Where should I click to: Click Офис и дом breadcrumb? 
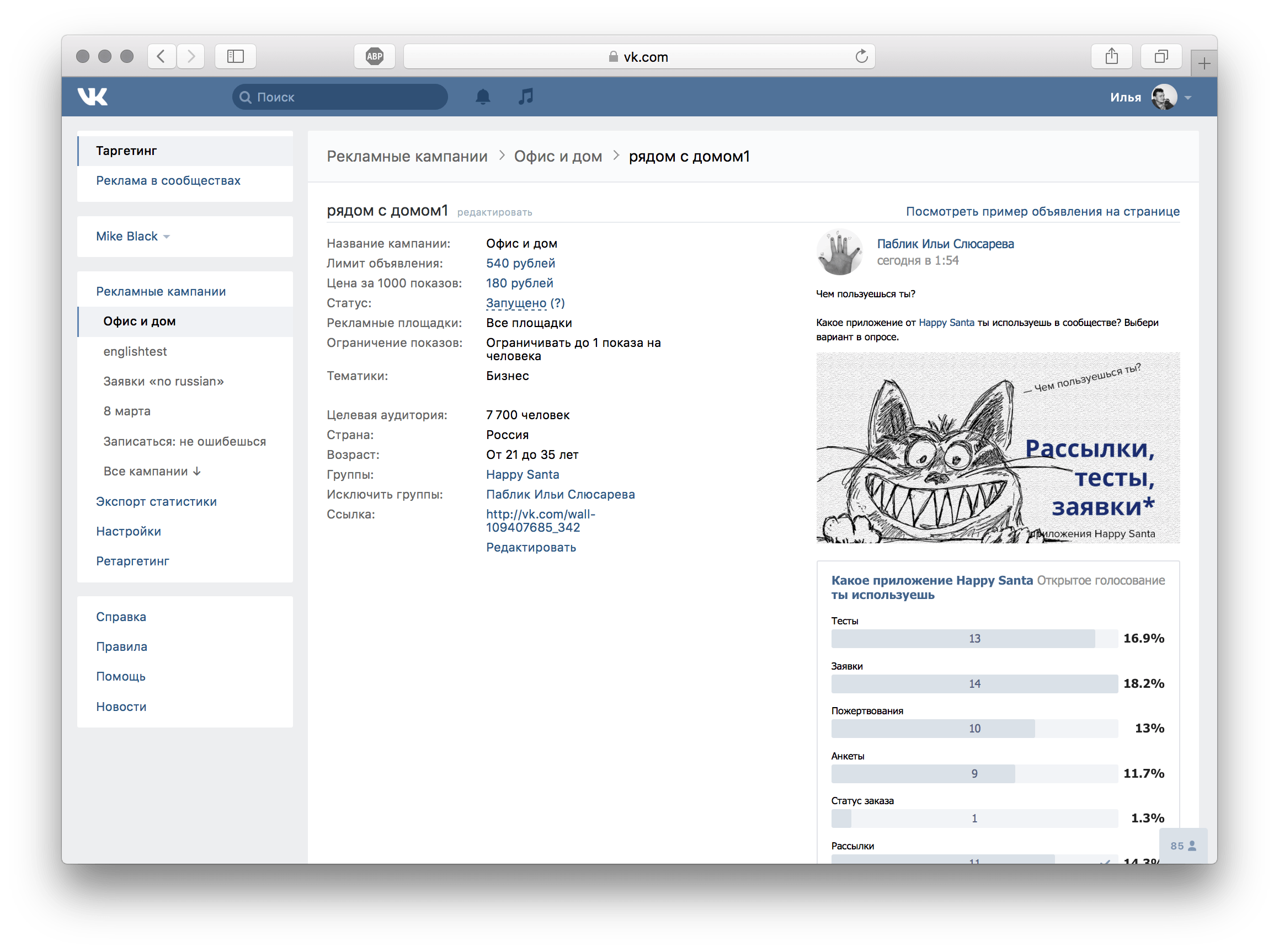coord(558,157)
